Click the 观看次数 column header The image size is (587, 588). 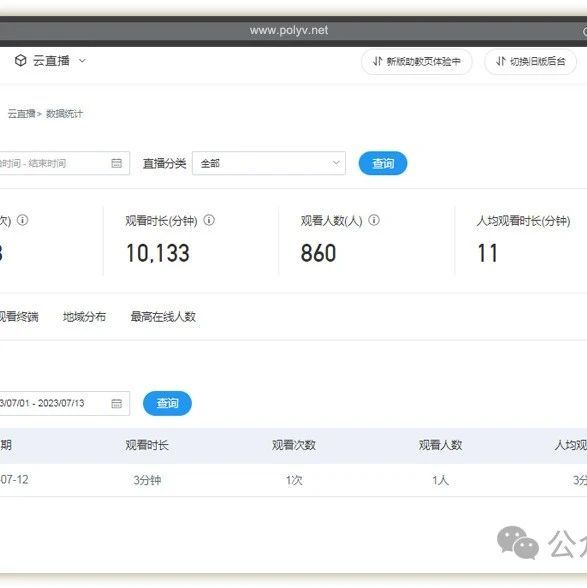tap(294, 445)
